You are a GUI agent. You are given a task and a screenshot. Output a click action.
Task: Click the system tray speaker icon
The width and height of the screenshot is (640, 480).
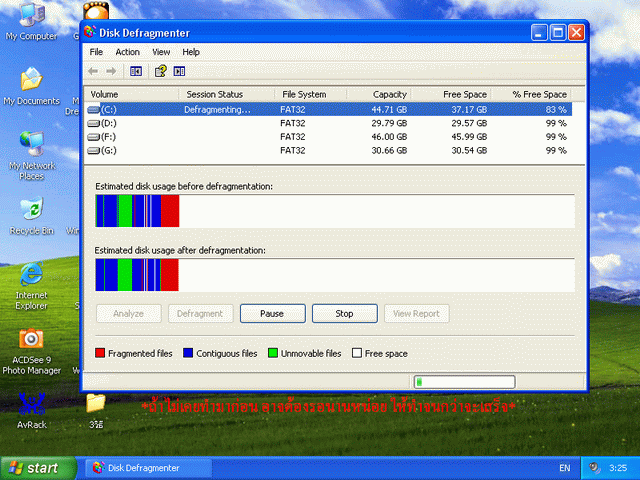pos(594,468)
